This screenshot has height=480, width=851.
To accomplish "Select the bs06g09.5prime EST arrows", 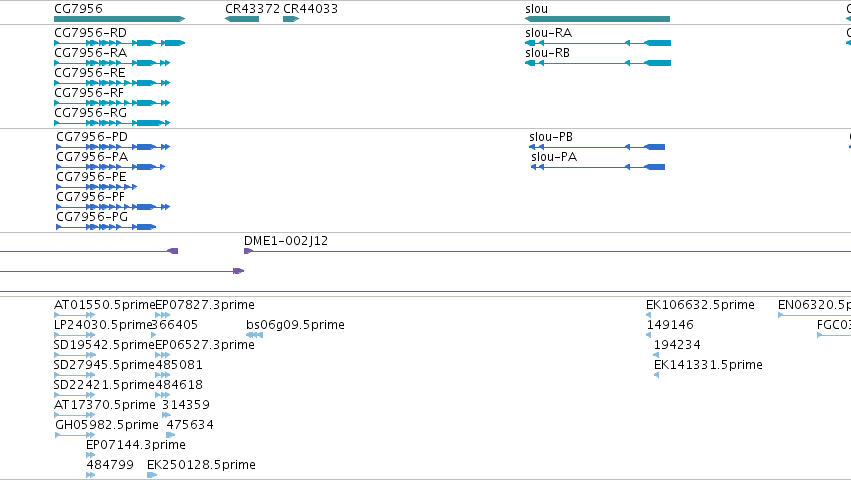I will [254, 335].
